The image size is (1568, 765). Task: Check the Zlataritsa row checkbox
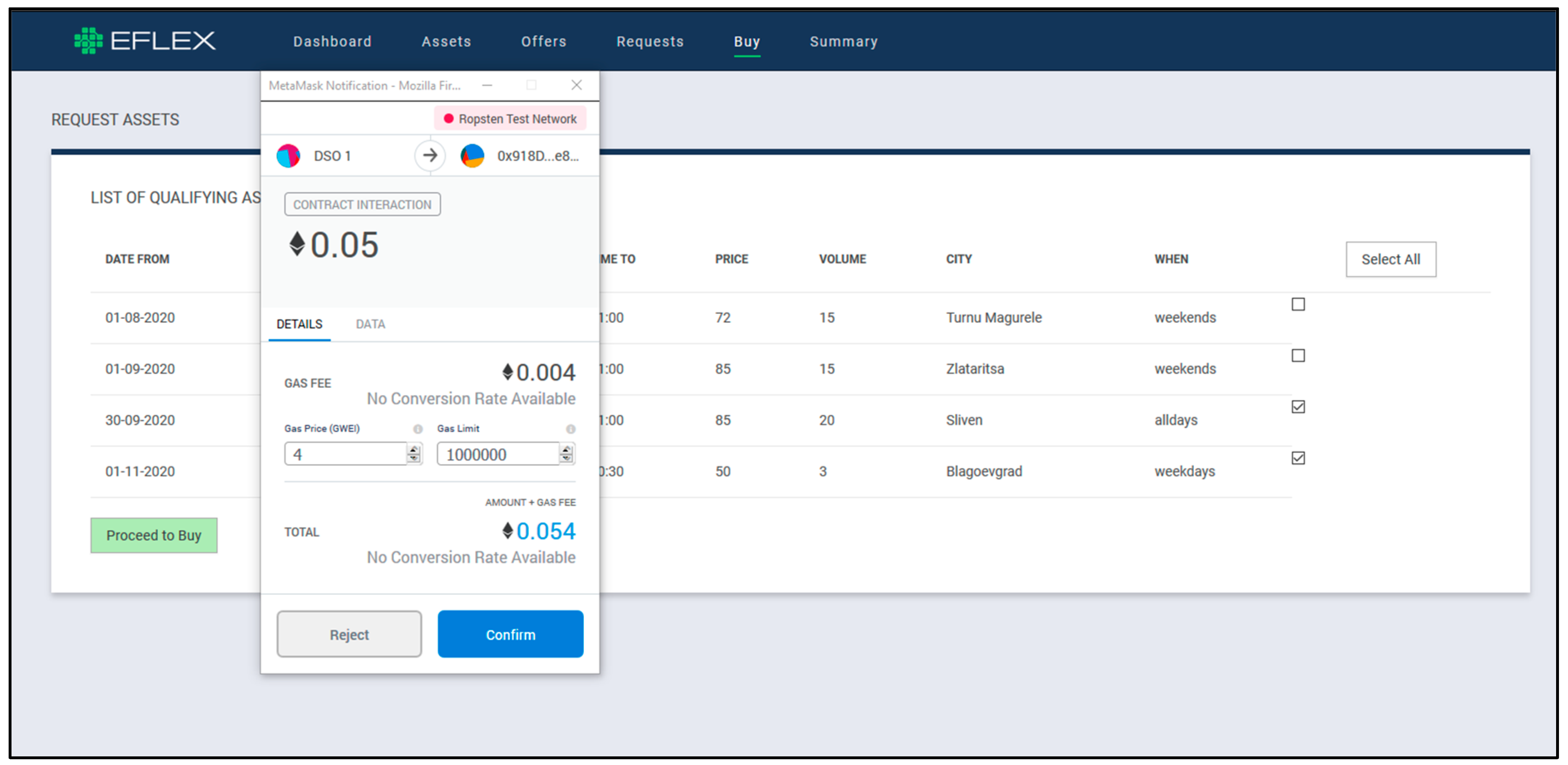click(1298, 355)
